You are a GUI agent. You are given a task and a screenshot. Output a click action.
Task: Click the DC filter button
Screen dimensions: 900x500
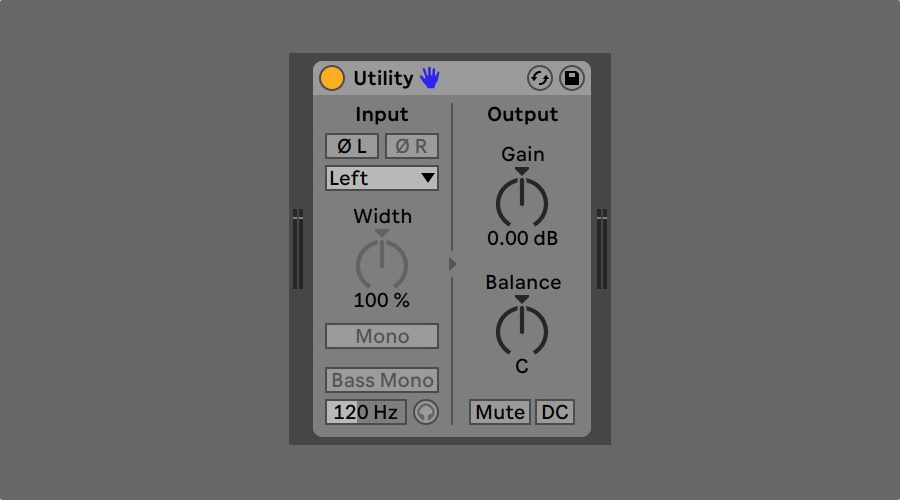point(554,412)
